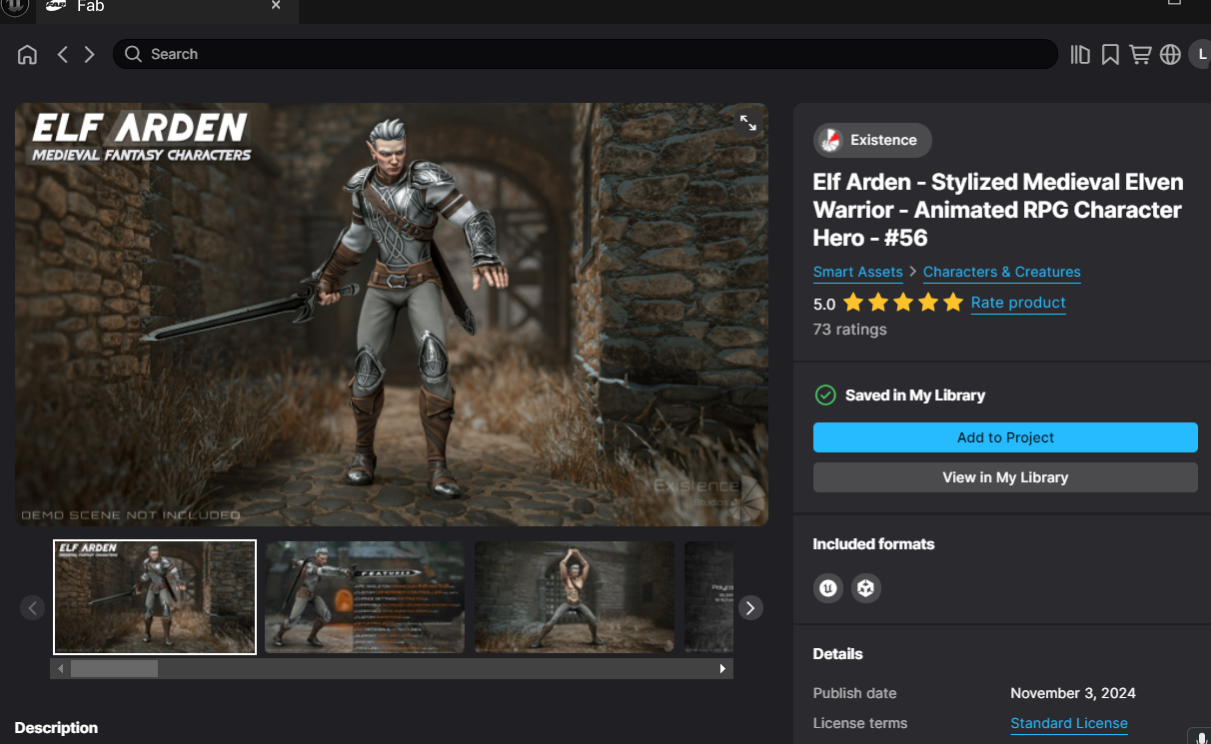The height and width of the screenshot is (744, 1211).
Task: Open the Standard License link
Action: (x=1069, y=723)
